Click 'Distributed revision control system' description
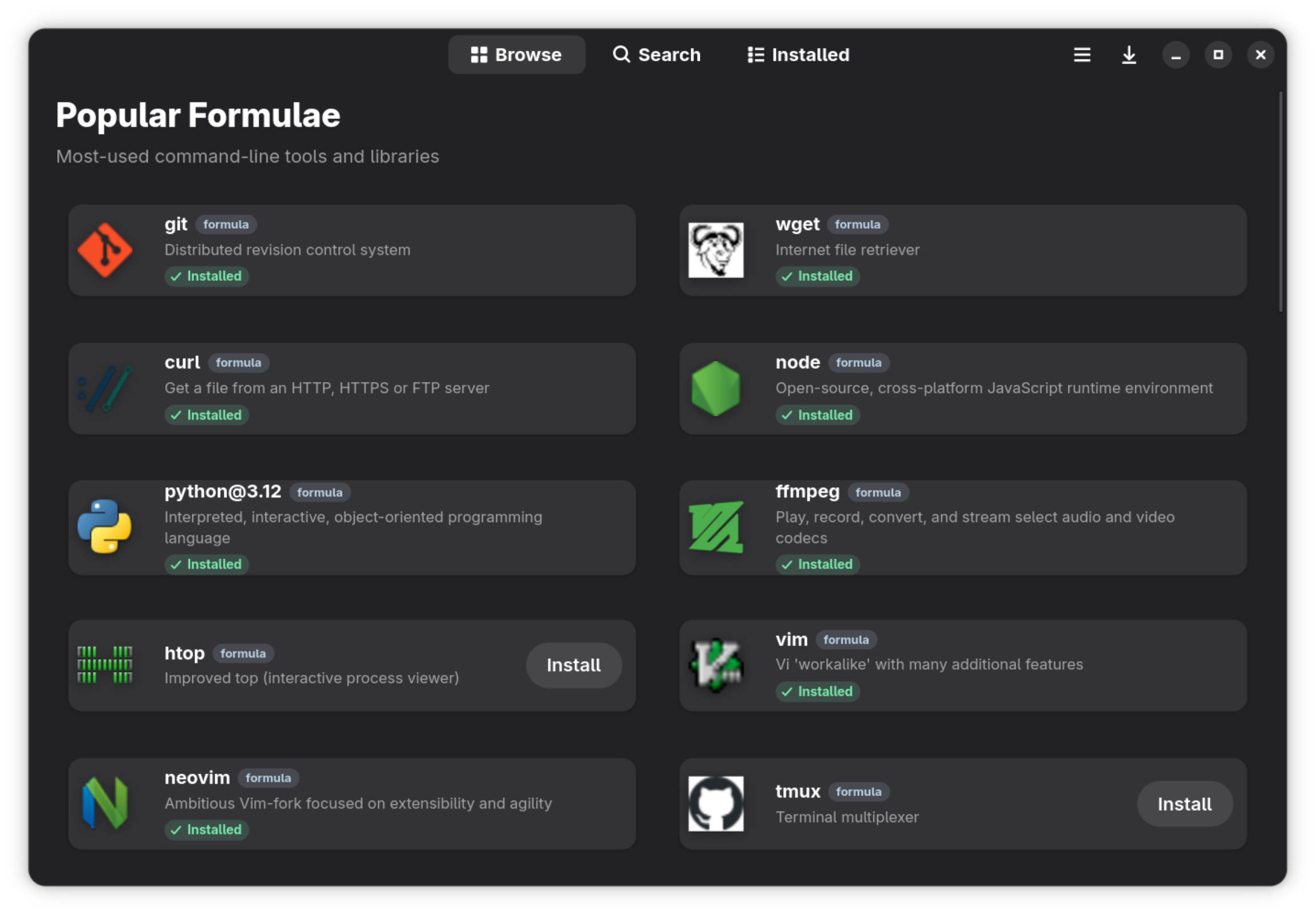1316x915 pixels. point(287,250)
